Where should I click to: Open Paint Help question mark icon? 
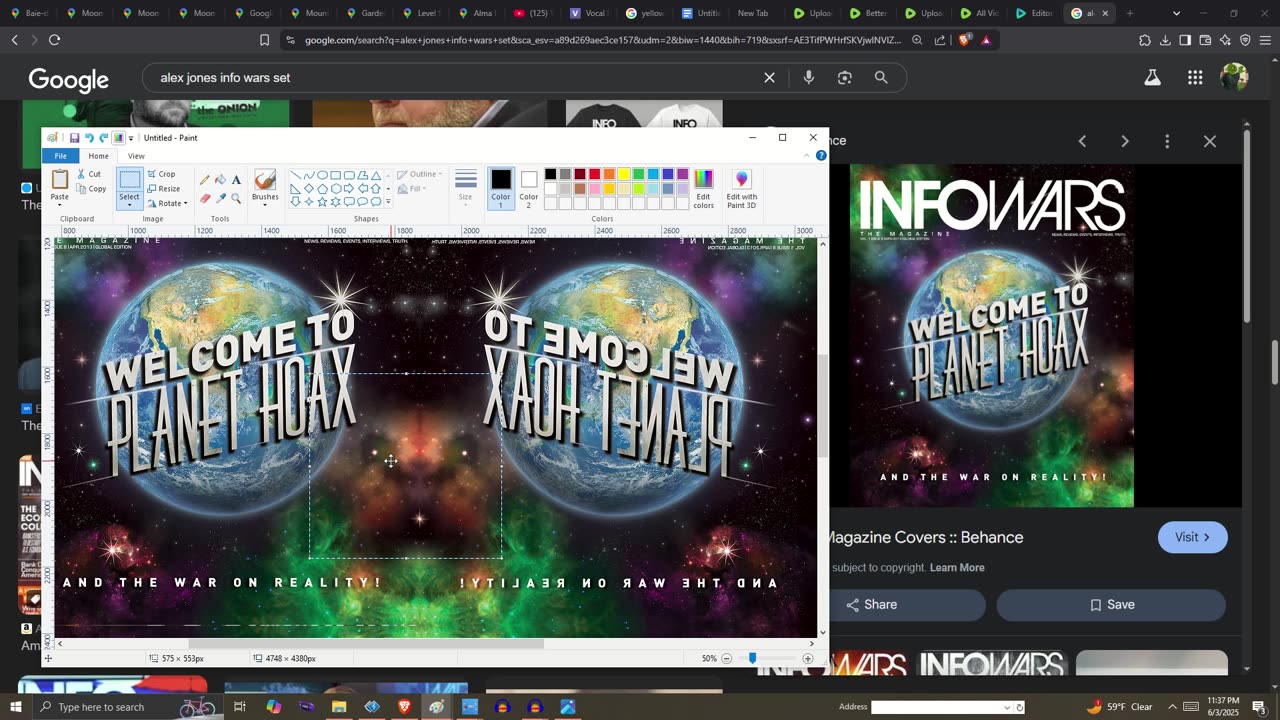(x=821, y=156)
